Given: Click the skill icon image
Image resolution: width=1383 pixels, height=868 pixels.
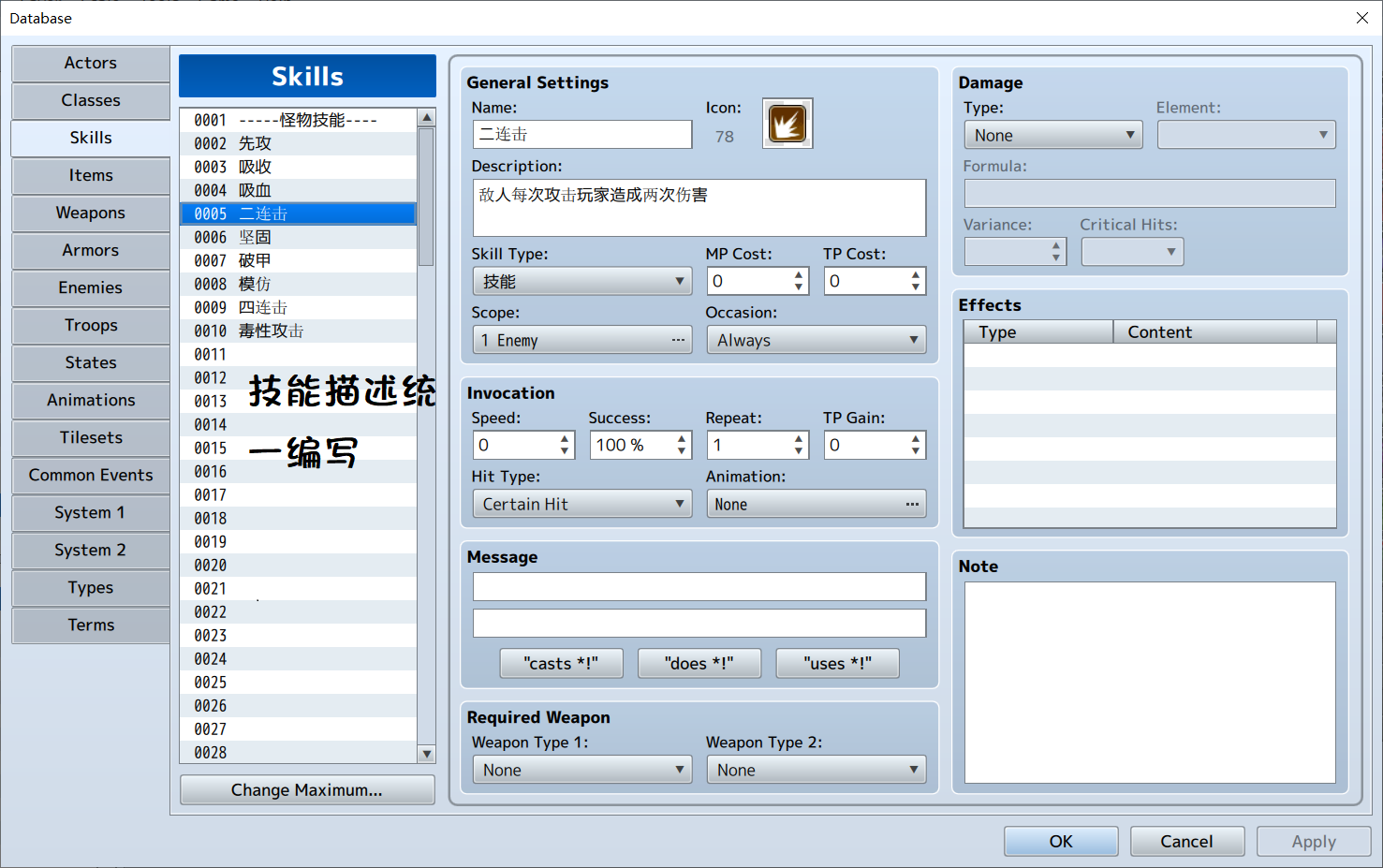Looking at the screenshot, I should [787, 124].
